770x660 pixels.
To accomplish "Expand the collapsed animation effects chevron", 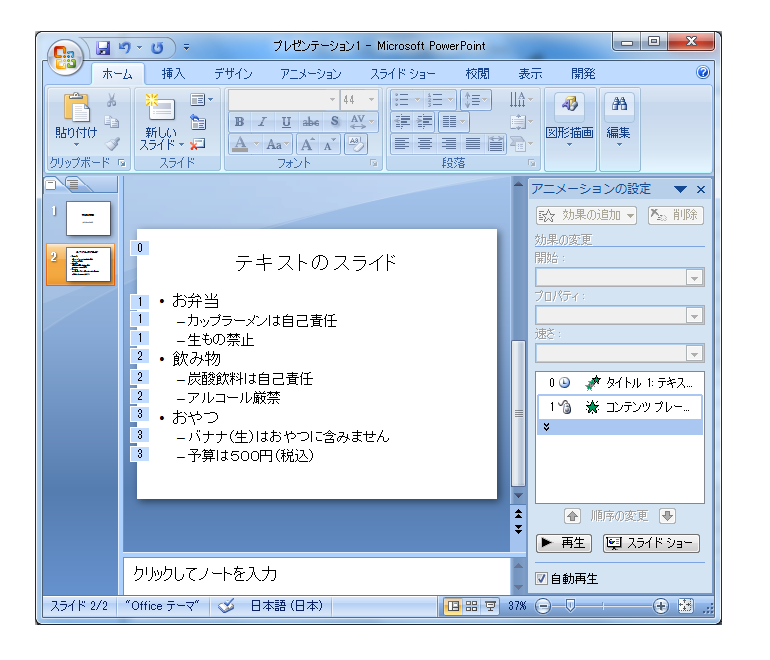I will tap(545, 426).
